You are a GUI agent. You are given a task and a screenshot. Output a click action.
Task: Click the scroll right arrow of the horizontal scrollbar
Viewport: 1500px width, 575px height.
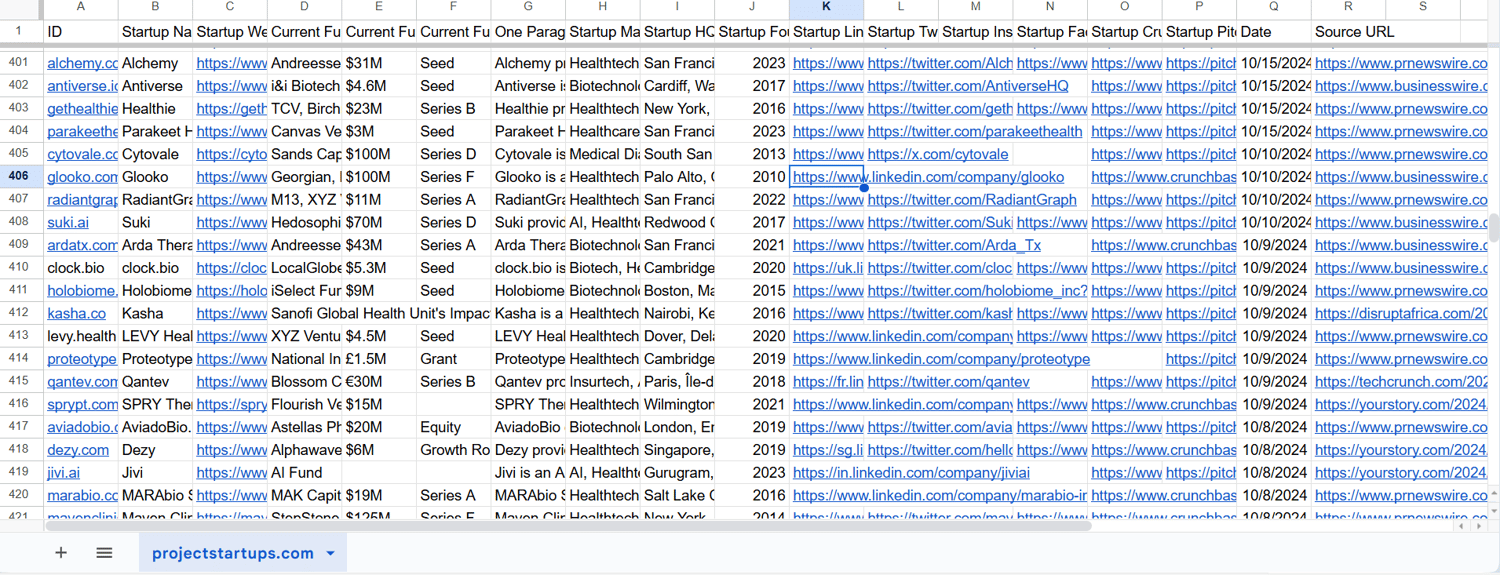click(1479, 526)
